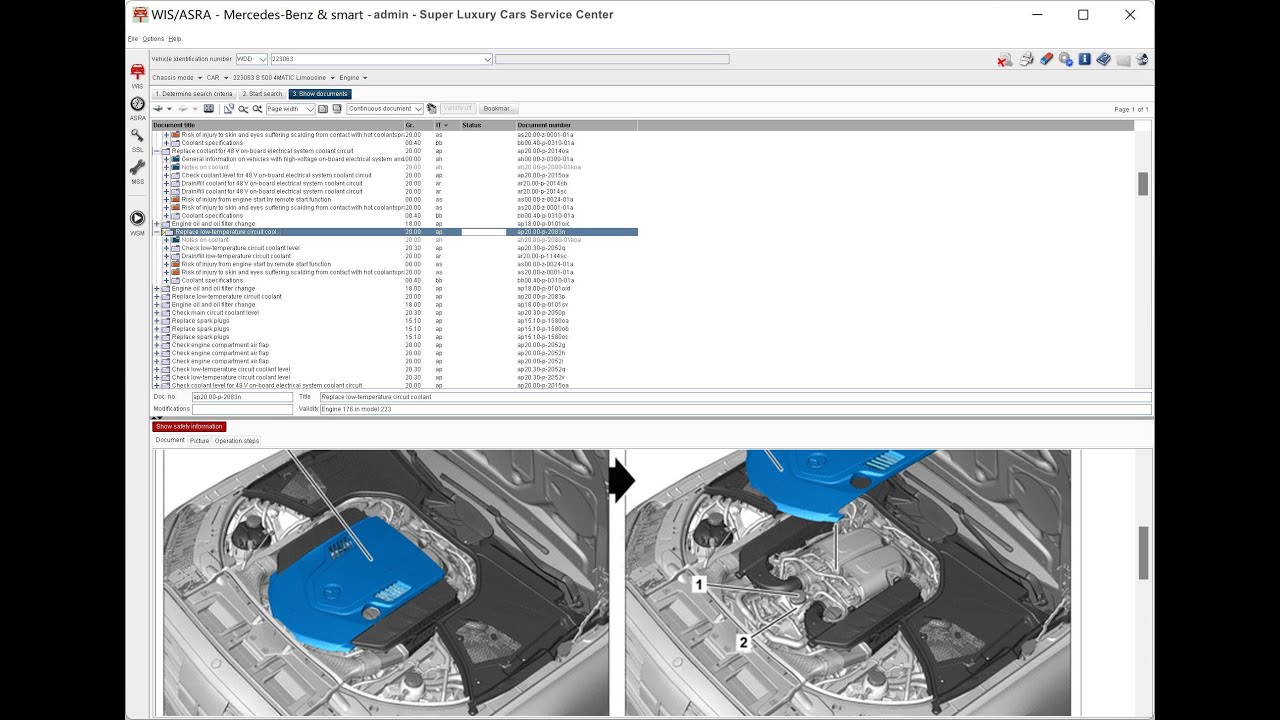Screen dimensions: 1280x720
Task: Select 3. Show documents tab
Action: point(320,94)
